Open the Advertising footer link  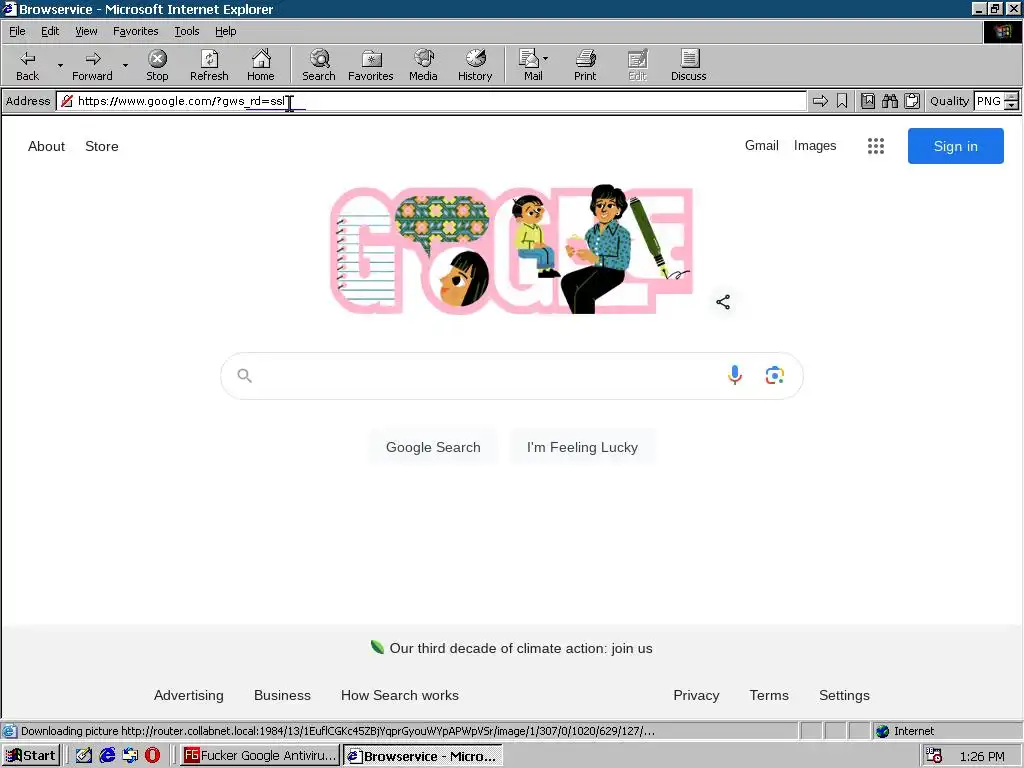(189, 696)
